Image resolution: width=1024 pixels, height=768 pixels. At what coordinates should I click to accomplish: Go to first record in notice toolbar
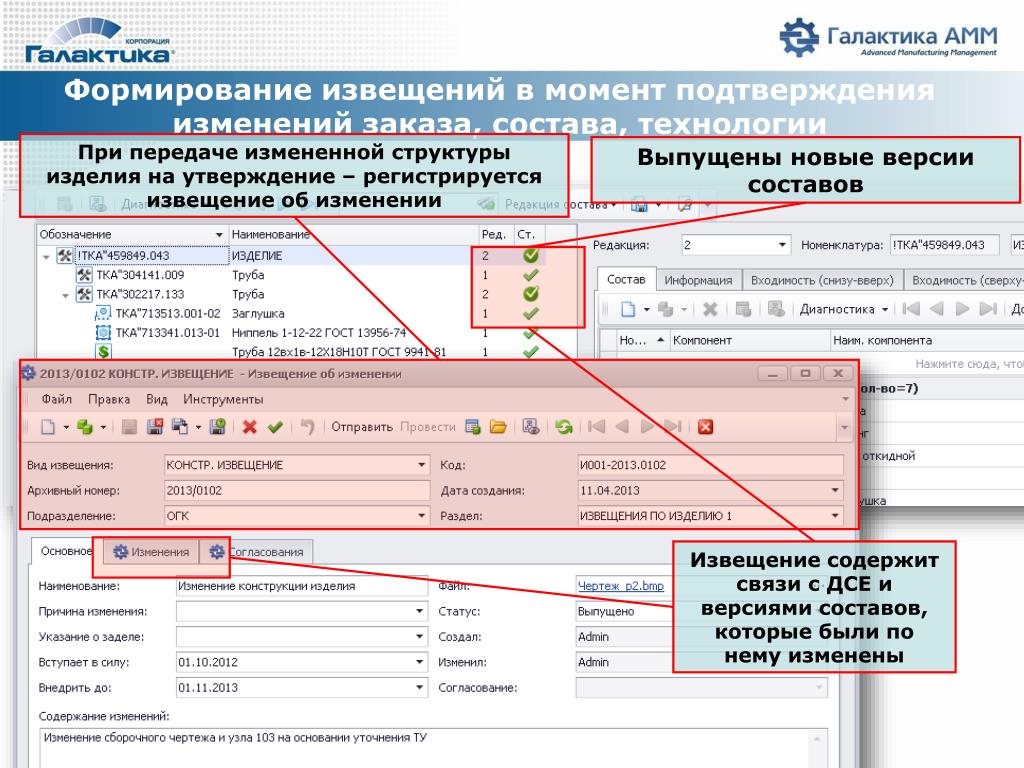[596, 427]
